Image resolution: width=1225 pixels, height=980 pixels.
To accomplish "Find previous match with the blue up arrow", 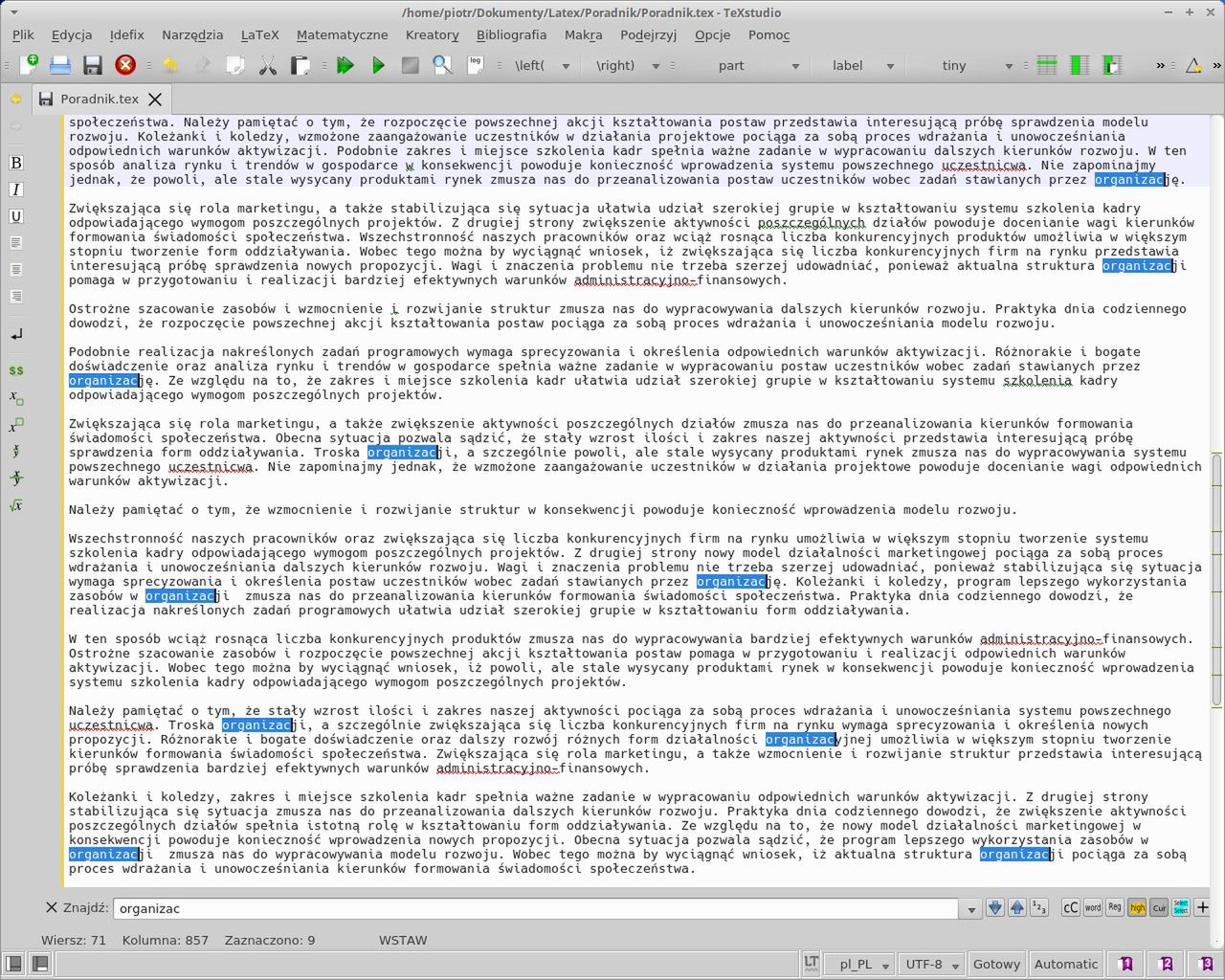I will click(1017, 907).
